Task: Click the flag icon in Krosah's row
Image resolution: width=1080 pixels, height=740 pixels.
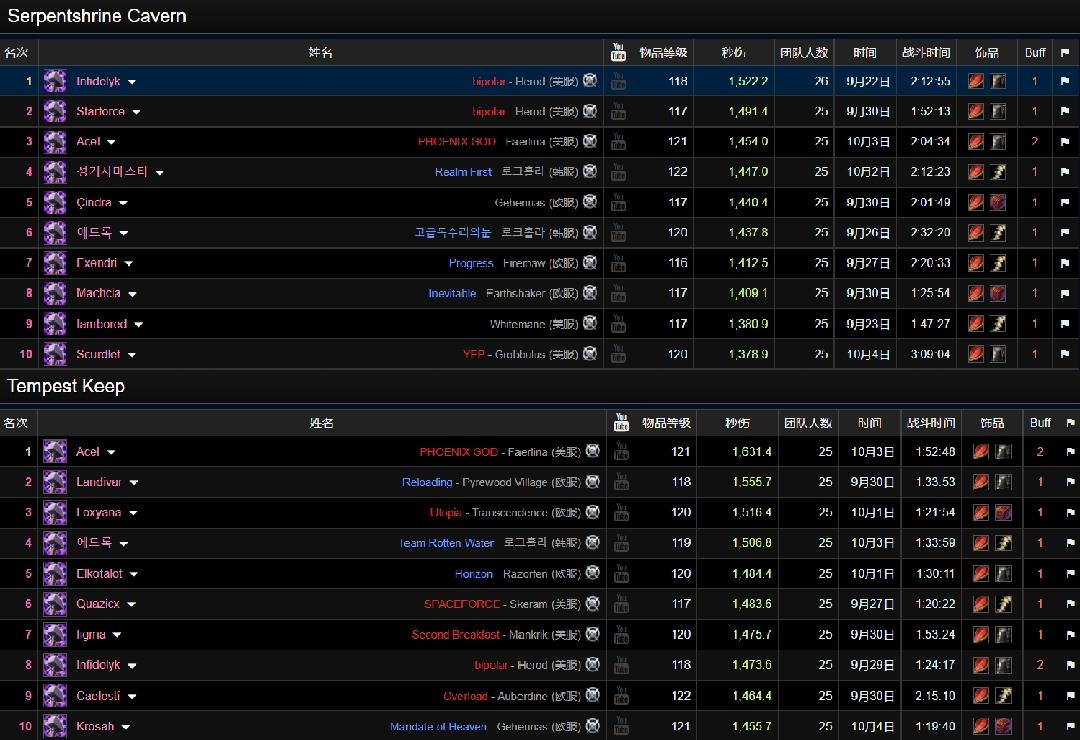Action: 1067,726
